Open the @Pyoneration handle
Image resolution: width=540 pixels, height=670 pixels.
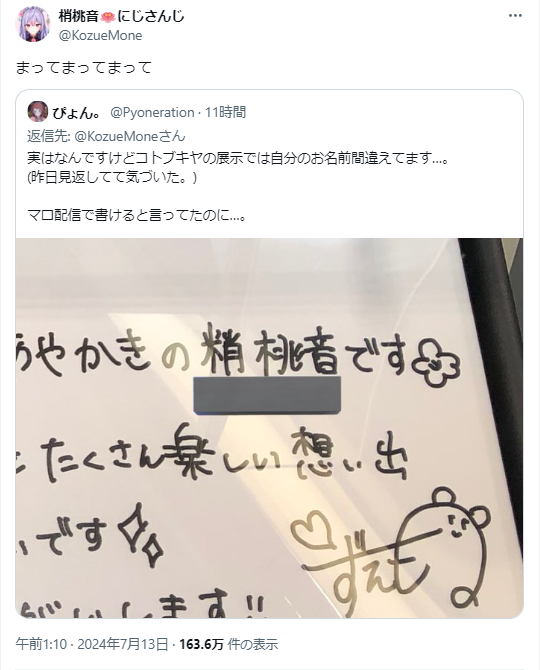point(152,112)
